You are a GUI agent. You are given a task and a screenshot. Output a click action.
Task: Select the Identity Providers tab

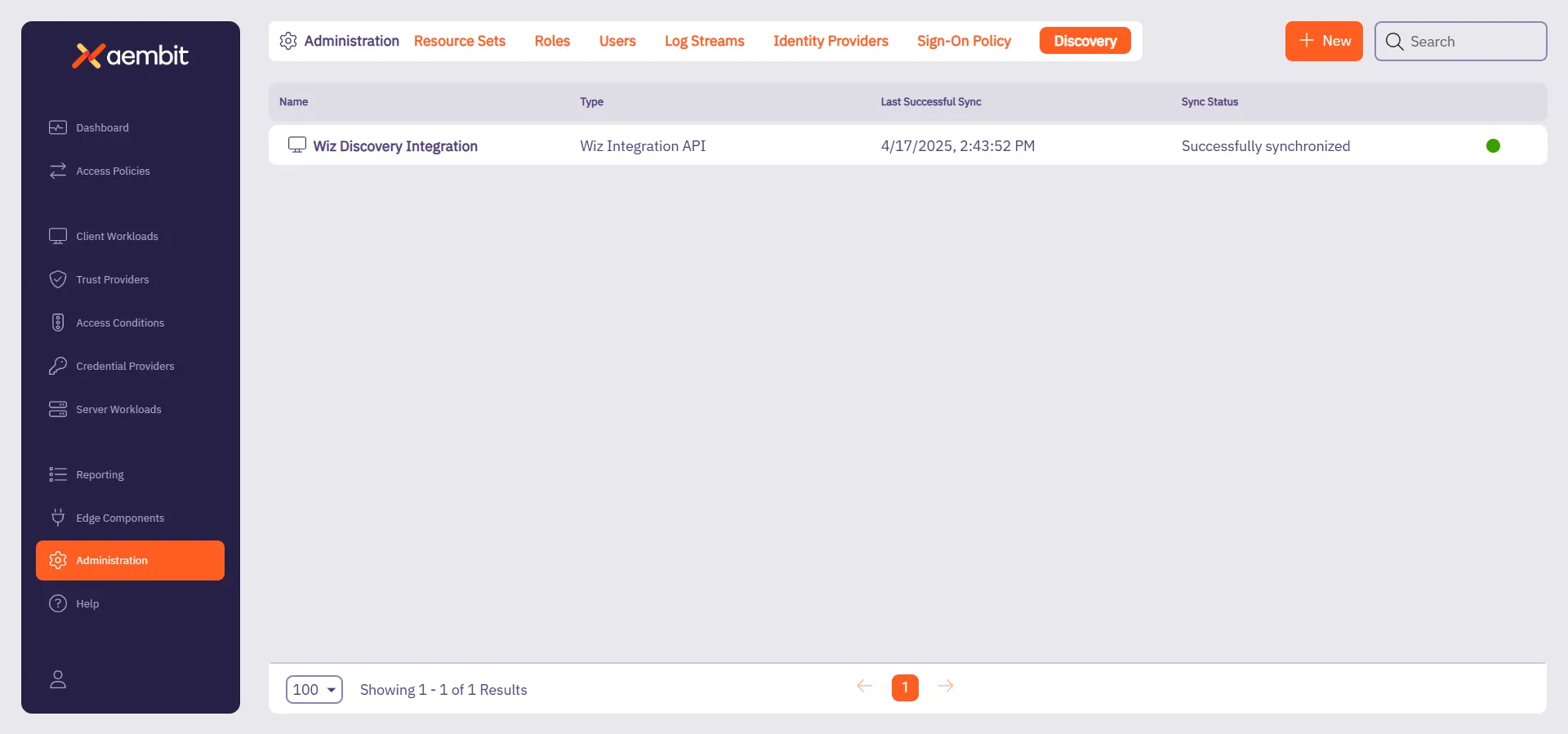[x=831, y=41]
